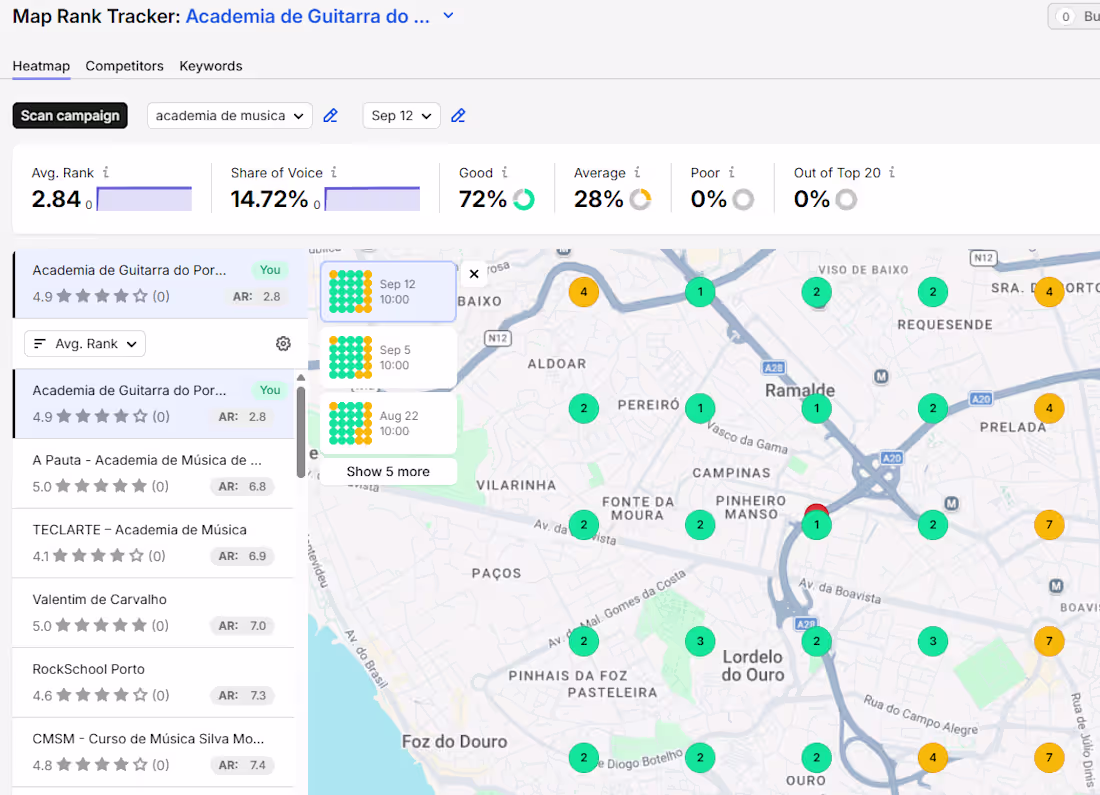Select rank 1 marker right of Pereiró
This screenshot has height=795, width=1100.
click(700, 408)
